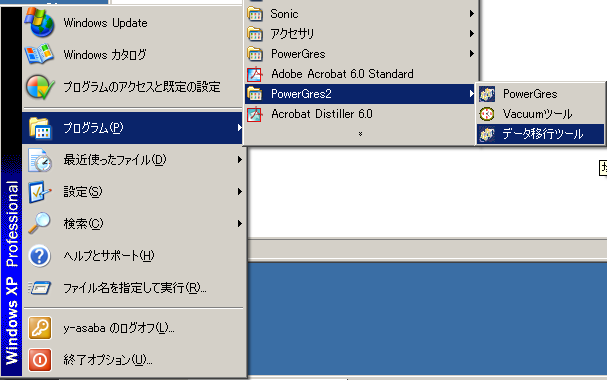This screenshot has height=380, width=607.
Task: Expand the 設定 submenu arrow
Action: 240,192
